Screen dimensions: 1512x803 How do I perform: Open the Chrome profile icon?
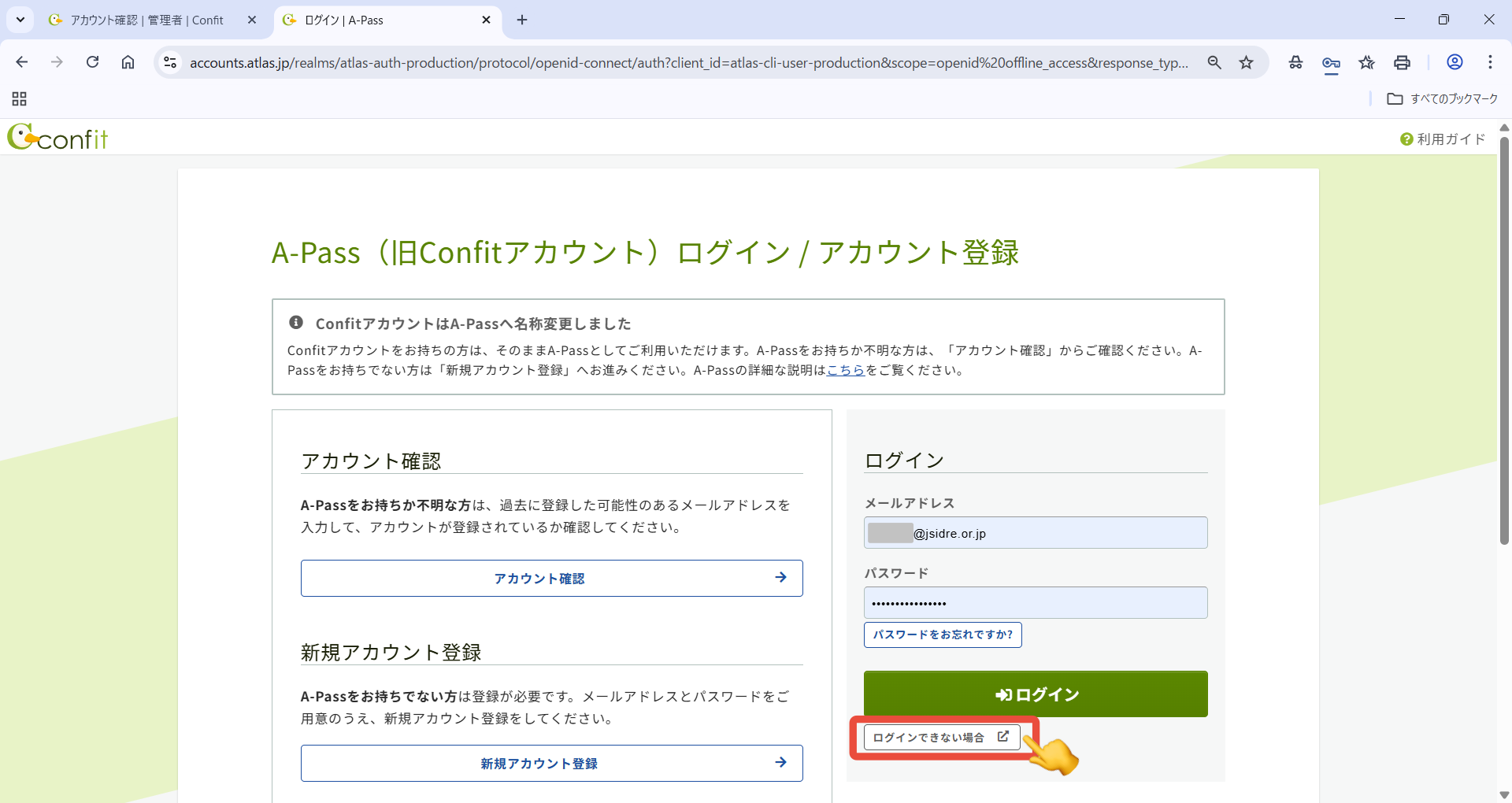[1455, 63]
